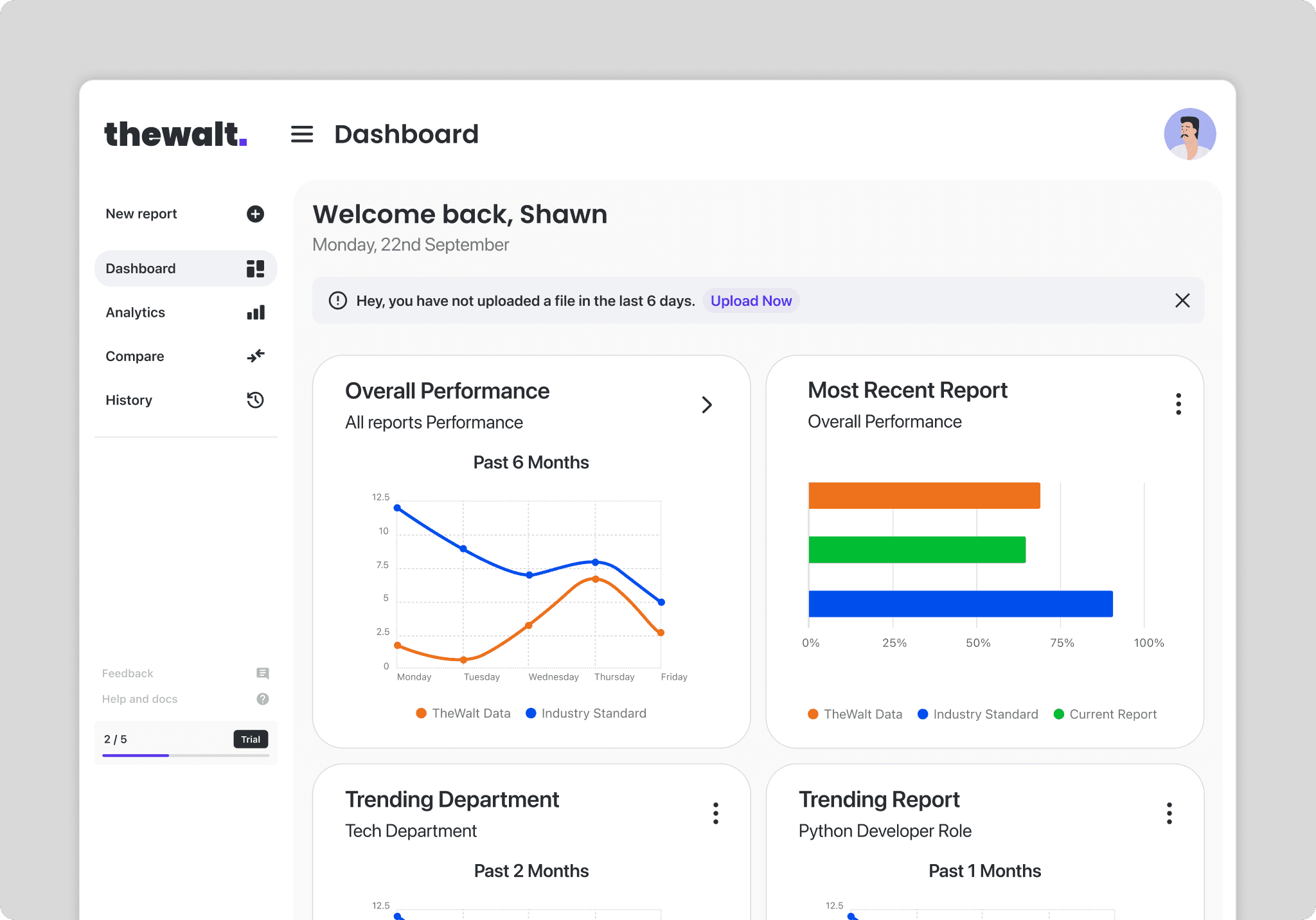The height and width of the screenshot is (920, 1316).
Task: Click the History clock icon
Action: 255,400
